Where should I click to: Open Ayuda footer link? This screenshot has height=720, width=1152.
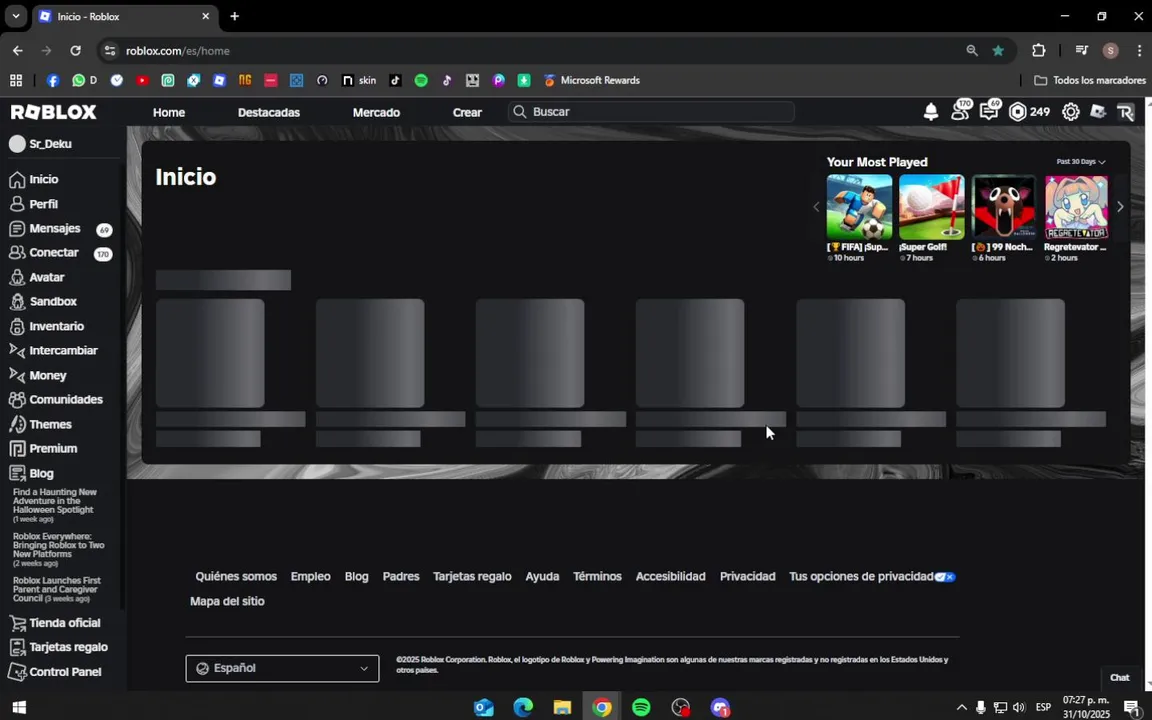coord(542,577)
